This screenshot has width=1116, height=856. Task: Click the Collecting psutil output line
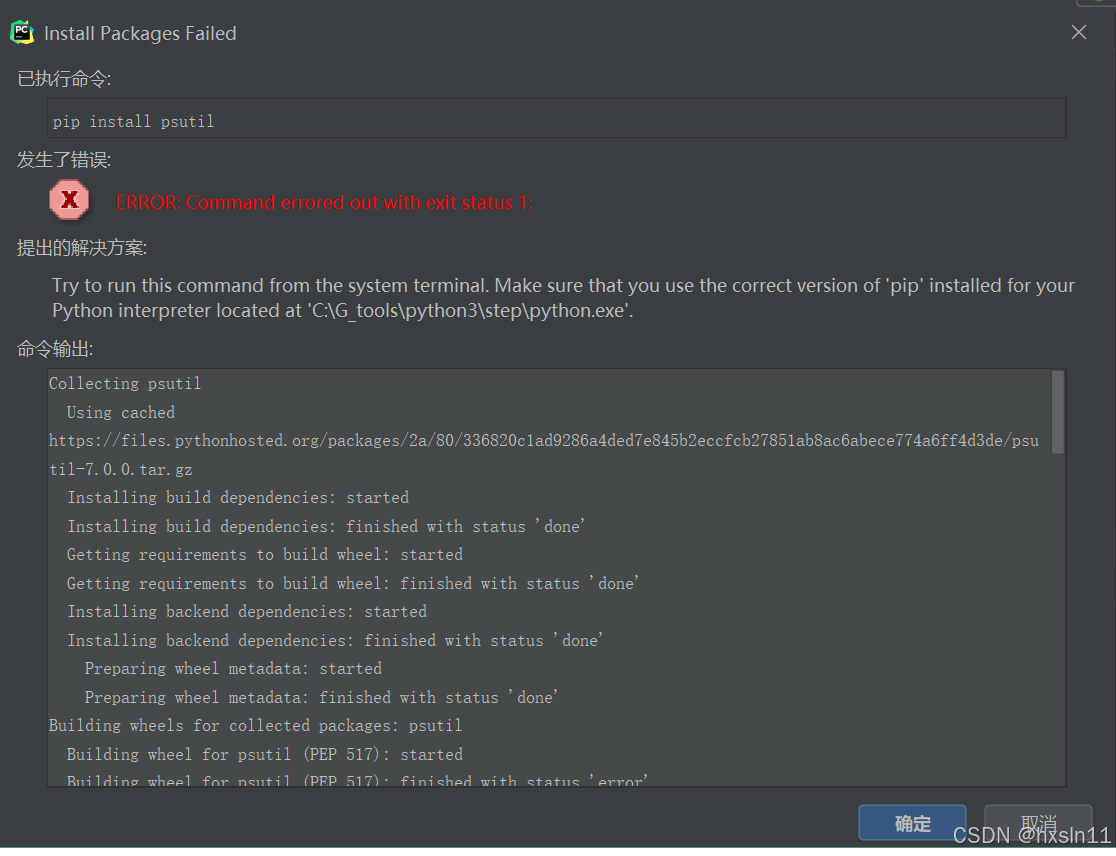(125, 383)
